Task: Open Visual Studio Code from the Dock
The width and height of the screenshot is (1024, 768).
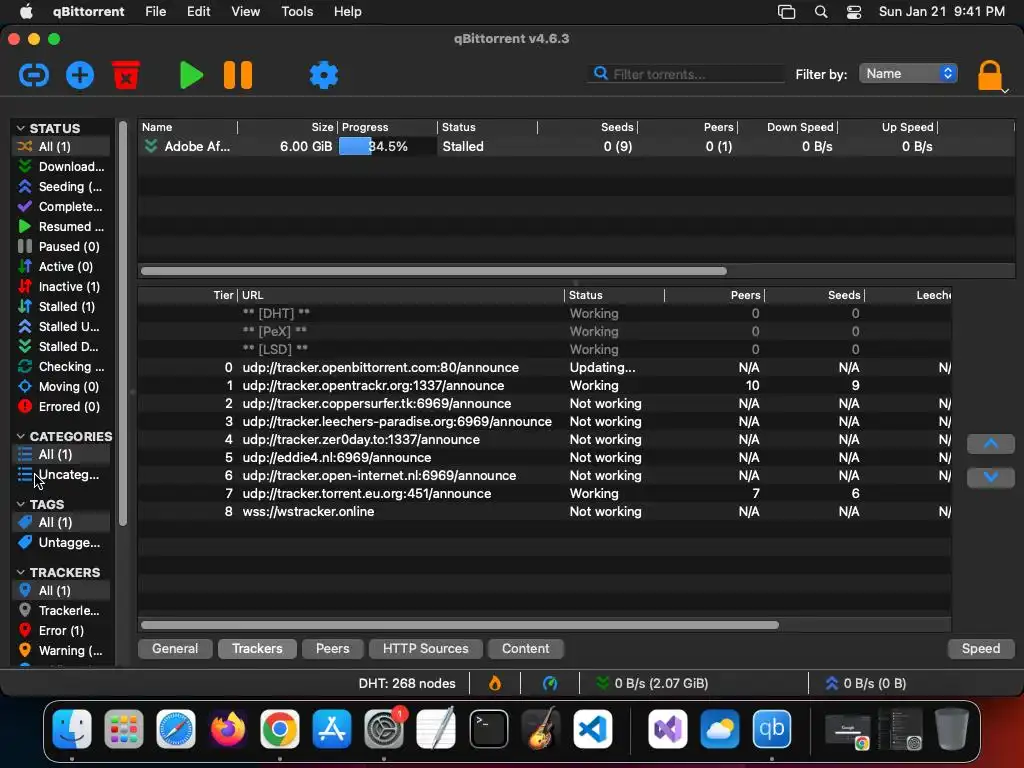Action: [x=592, y=729]
